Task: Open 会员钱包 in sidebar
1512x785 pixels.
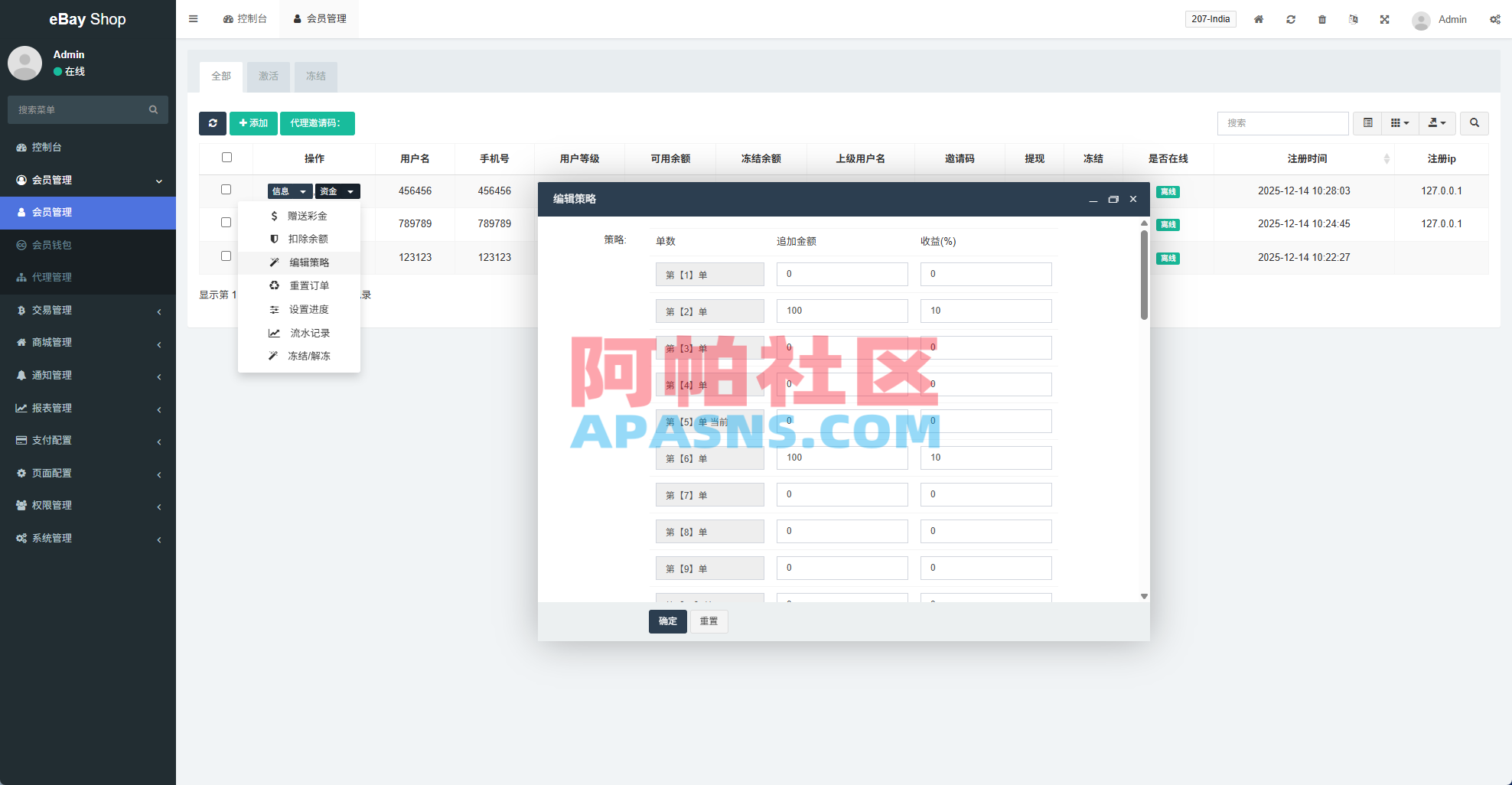Action: [x=88, y=245]
